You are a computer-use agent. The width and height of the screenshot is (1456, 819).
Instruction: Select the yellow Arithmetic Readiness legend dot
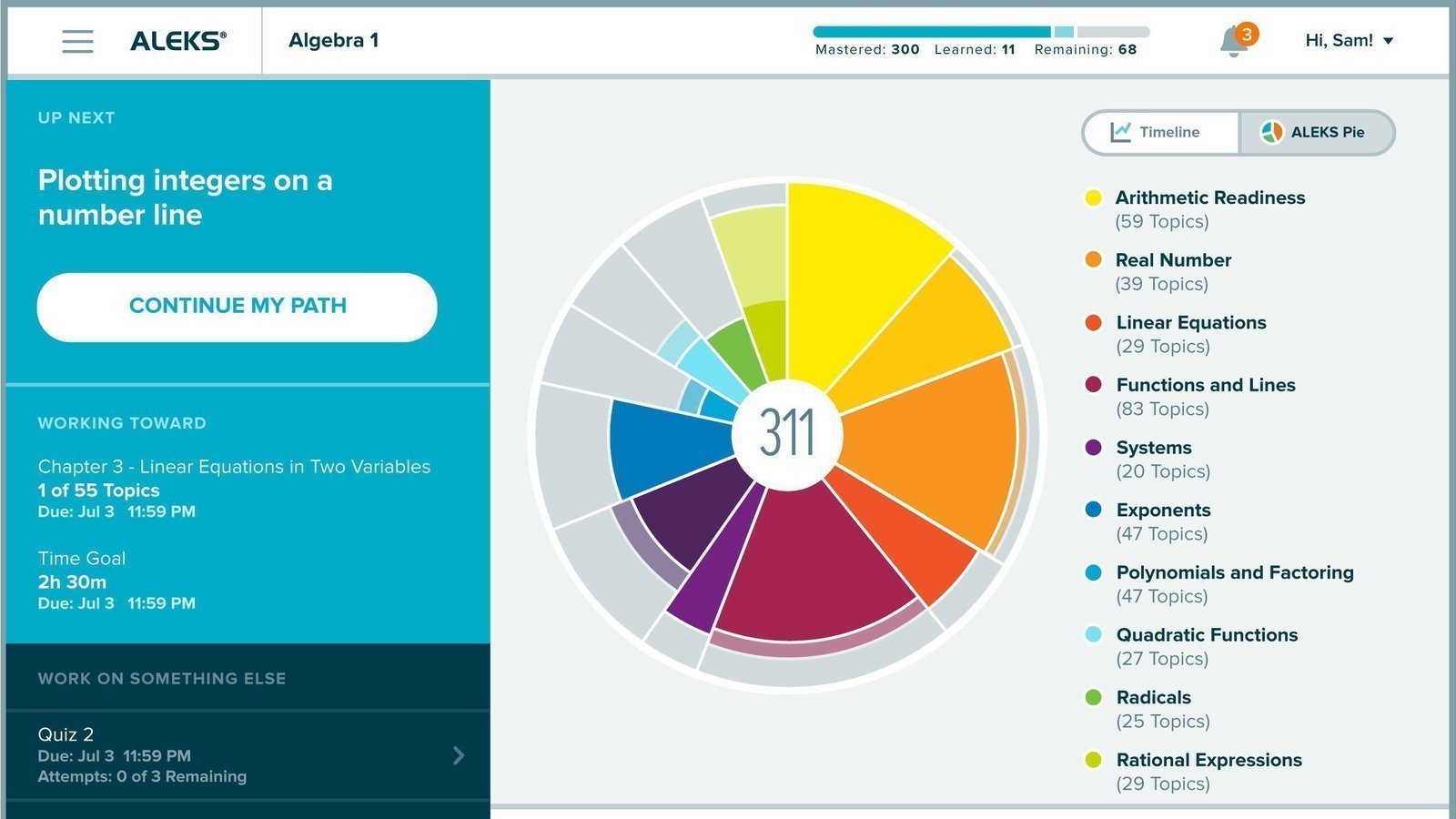(1093, 197)
